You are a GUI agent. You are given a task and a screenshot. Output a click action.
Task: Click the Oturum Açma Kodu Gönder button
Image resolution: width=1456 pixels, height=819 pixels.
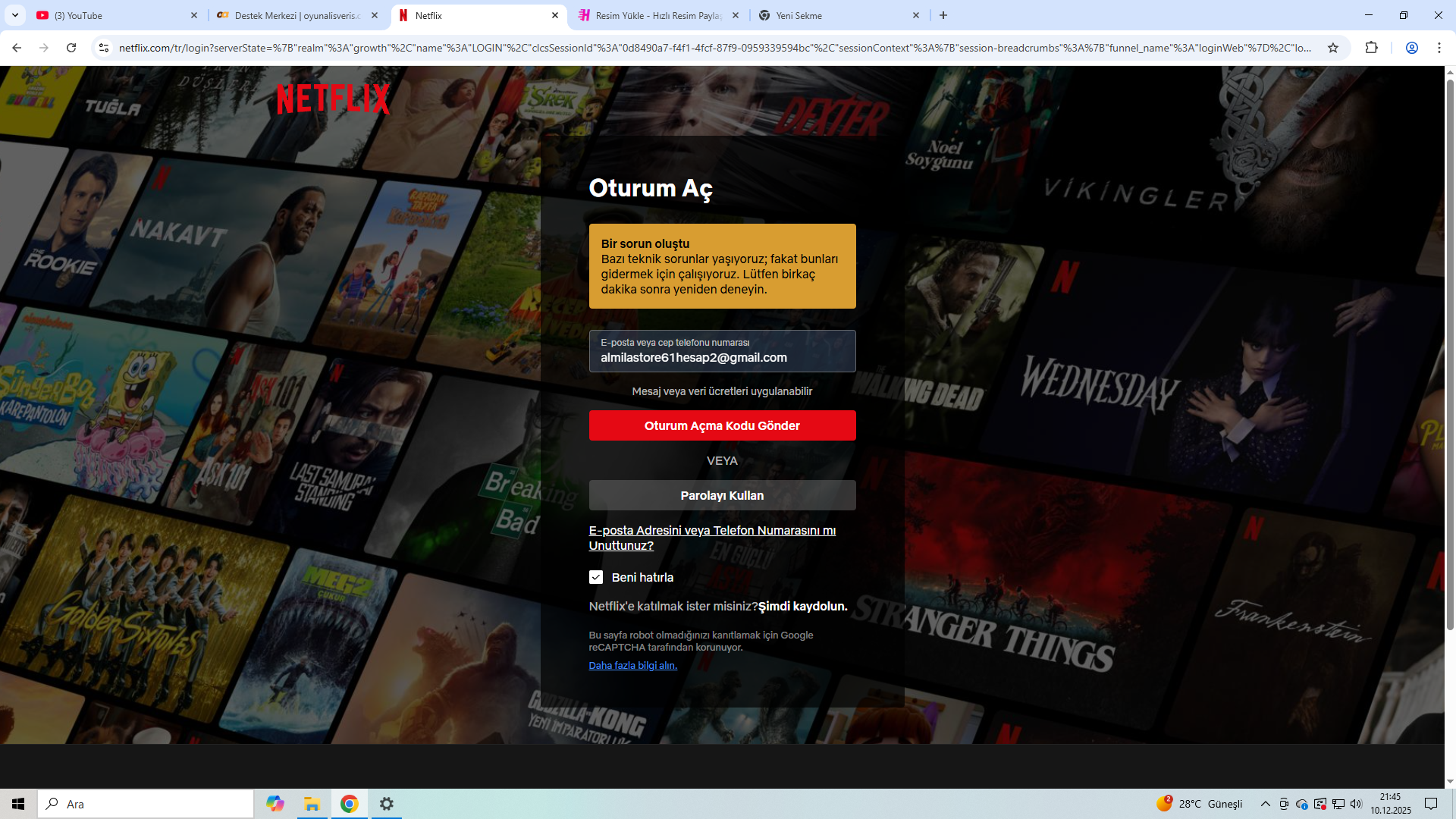pyautogui.click(x=722, y=425)
